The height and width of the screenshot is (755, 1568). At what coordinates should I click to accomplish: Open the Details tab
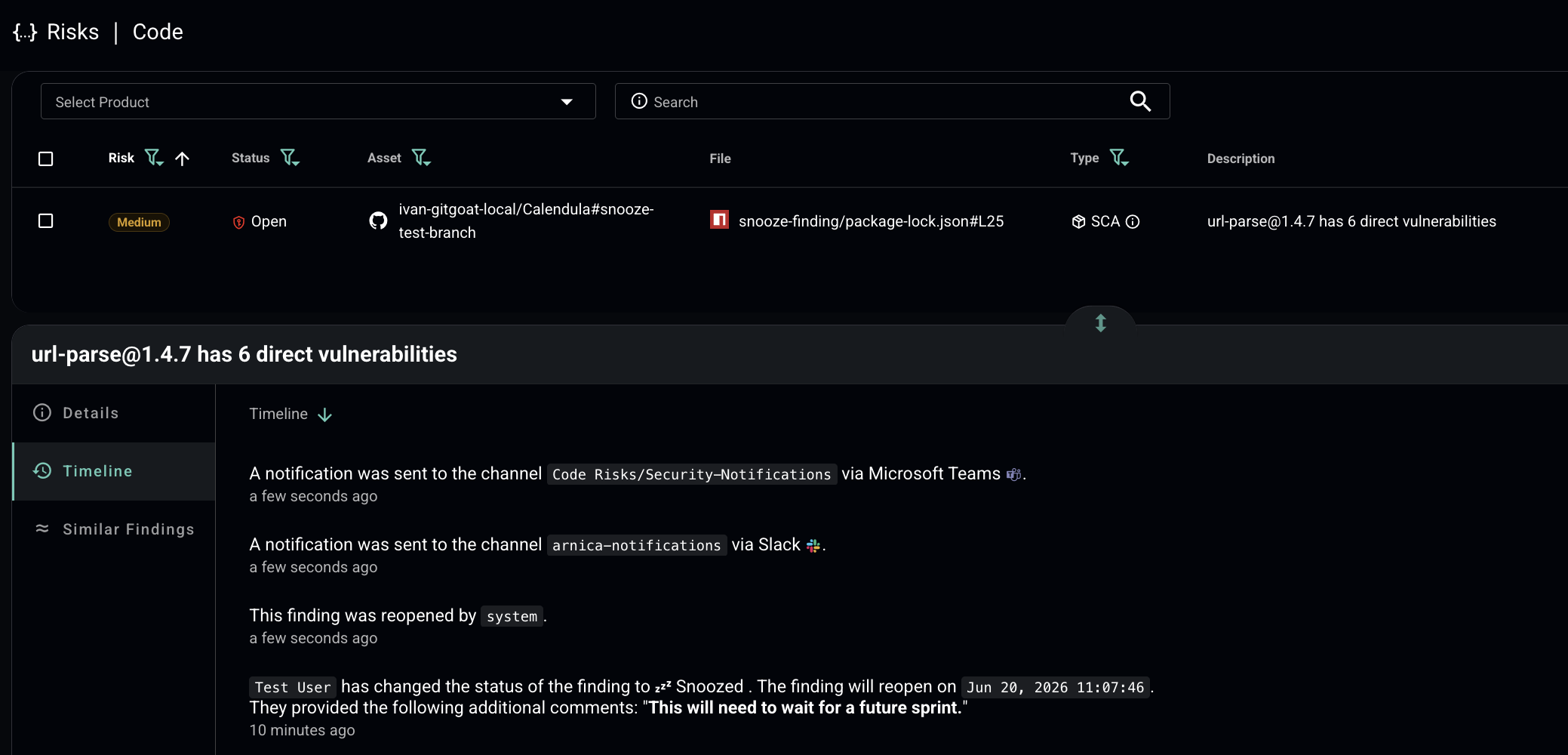coord(114,413)
